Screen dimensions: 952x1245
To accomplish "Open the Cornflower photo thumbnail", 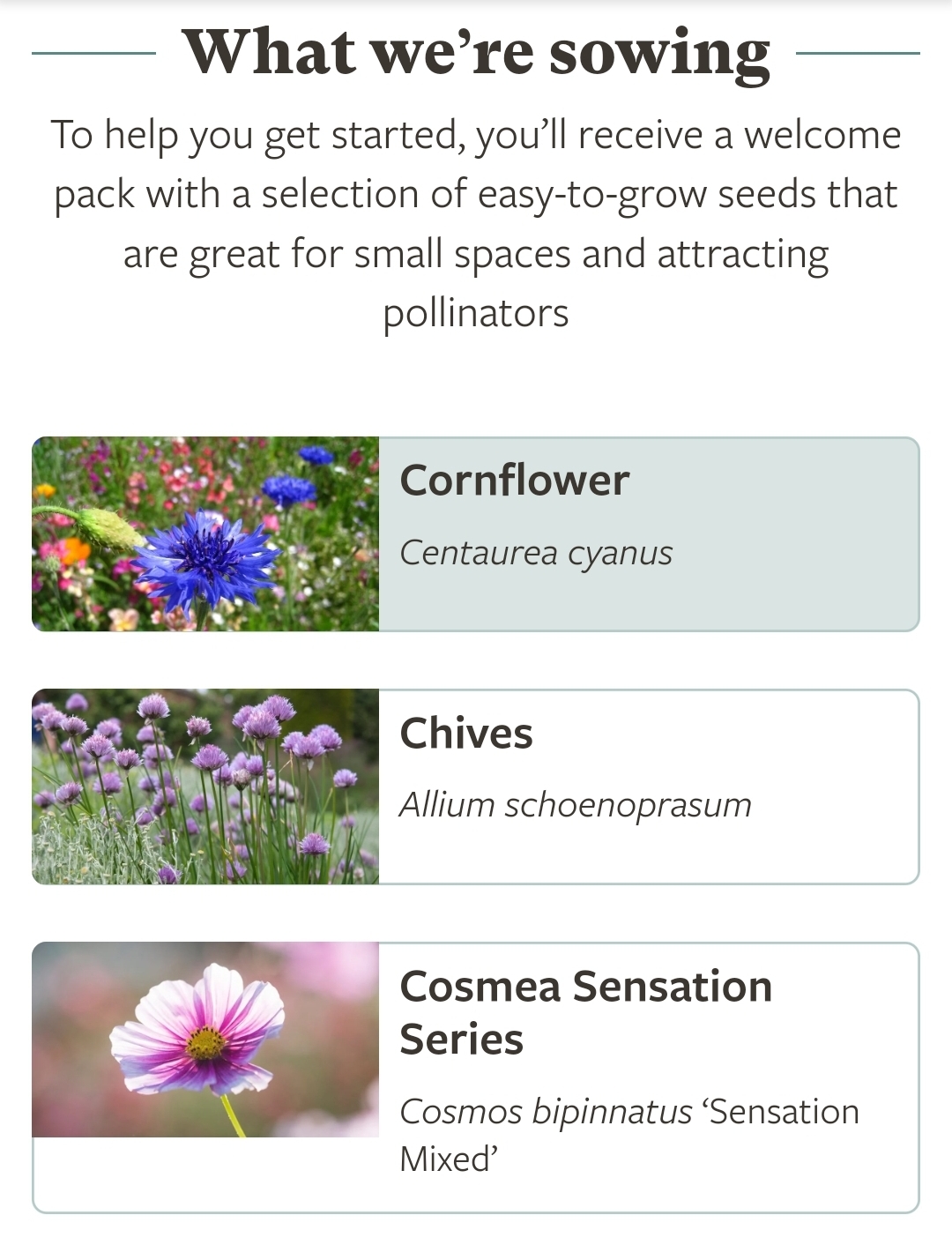I will (x=205, y=534).
